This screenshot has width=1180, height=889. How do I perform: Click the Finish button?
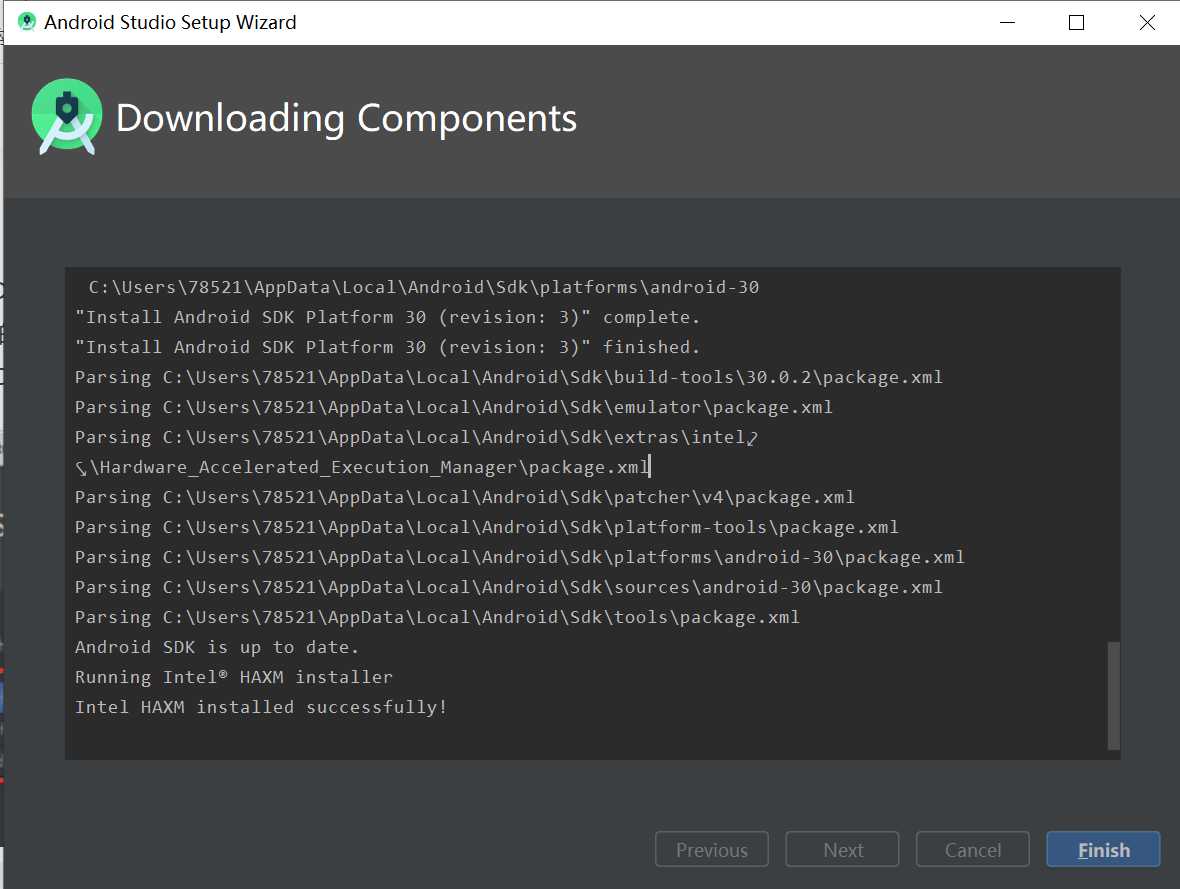1102,849
